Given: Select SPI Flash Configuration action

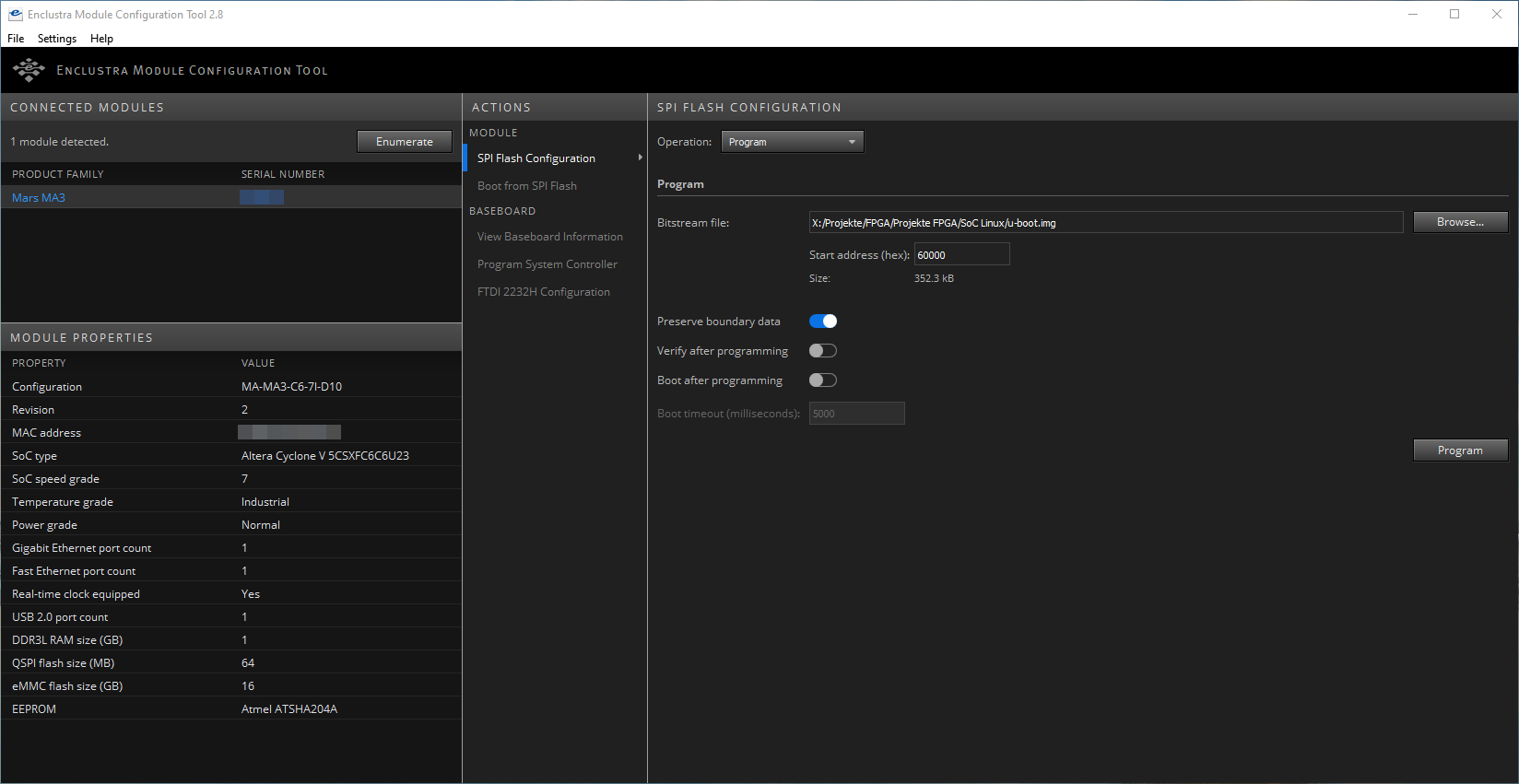Looking at the screenshot, I should (x=536, y=158).
